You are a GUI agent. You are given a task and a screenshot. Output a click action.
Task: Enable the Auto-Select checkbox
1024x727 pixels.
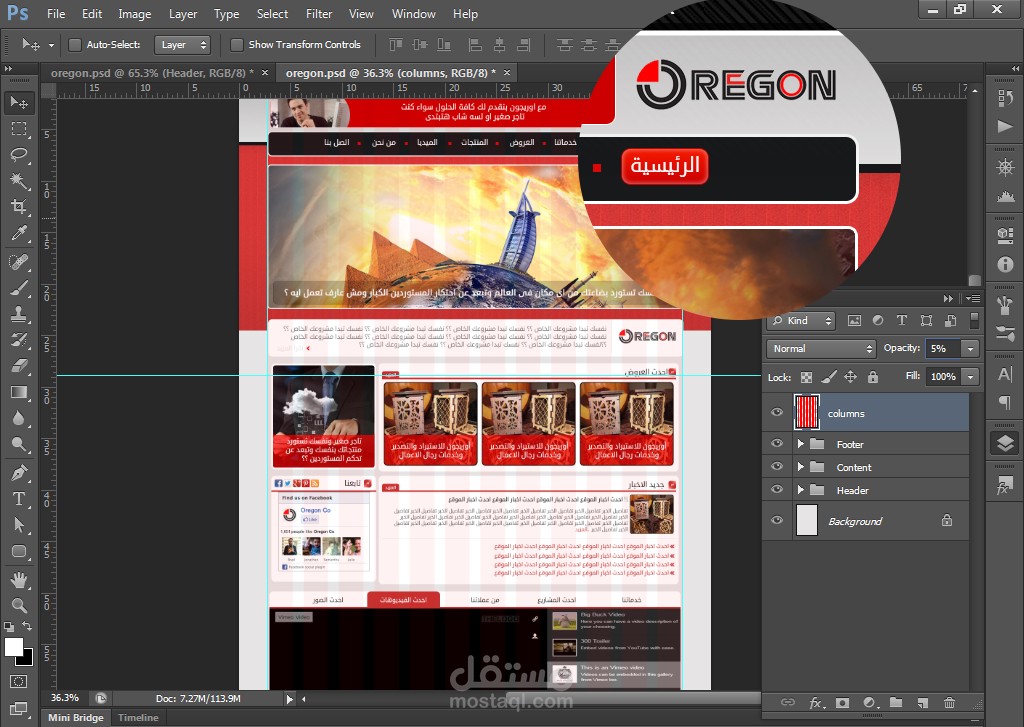(75, 44)
